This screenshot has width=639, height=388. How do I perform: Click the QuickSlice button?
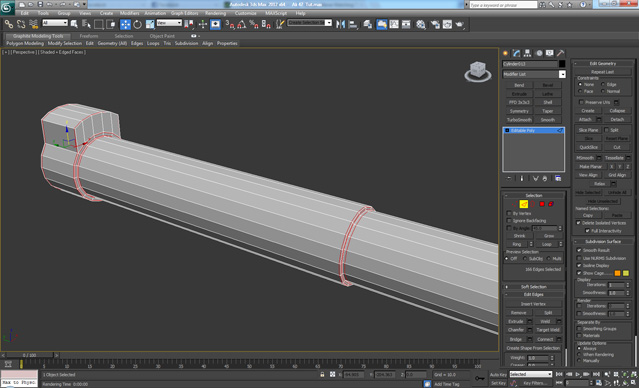tap(588, 148)
